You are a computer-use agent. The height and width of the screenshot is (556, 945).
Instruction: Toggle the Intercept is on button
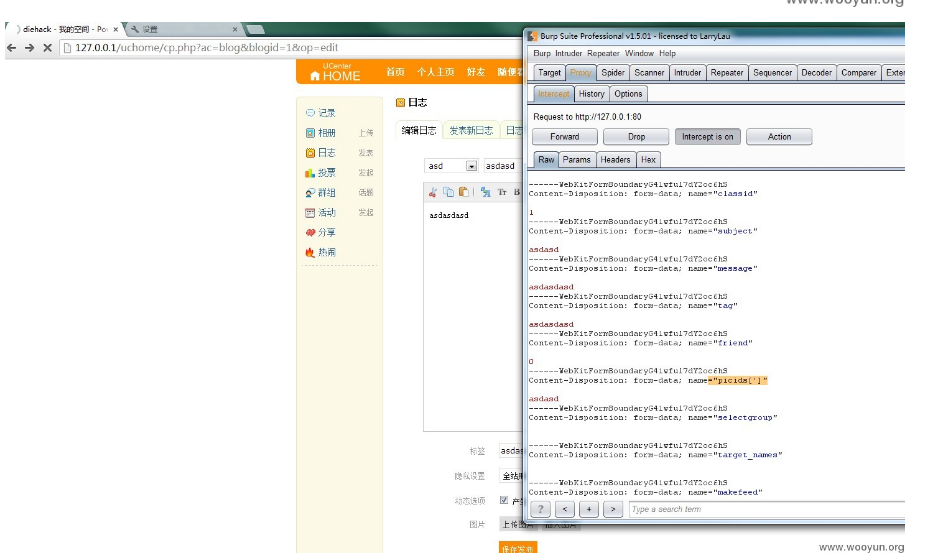pos(708,137)
